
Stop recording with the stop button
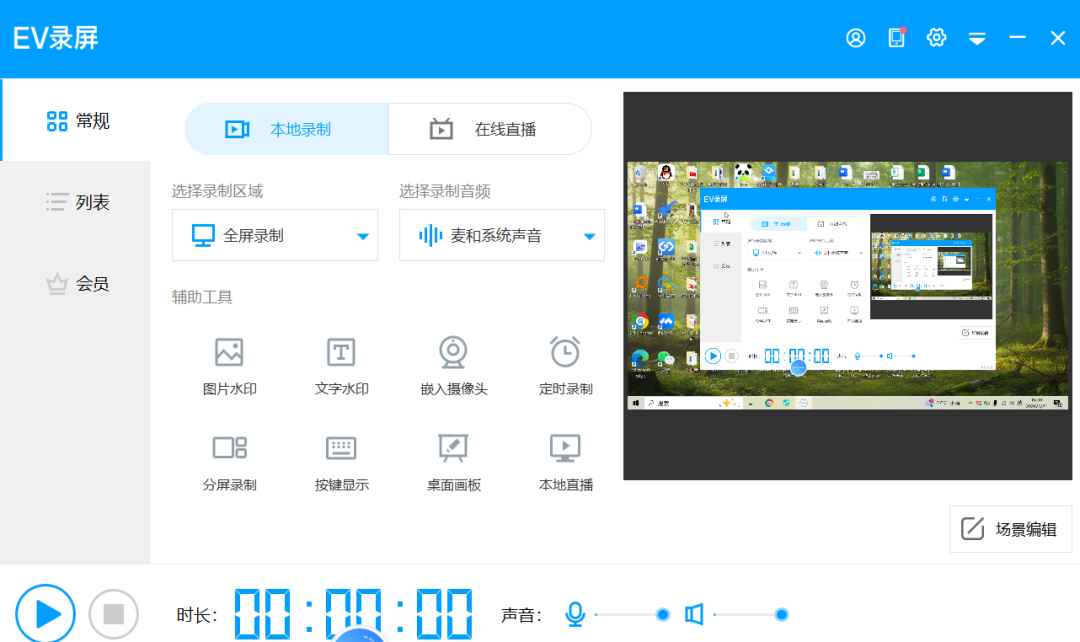pos(114,613)
